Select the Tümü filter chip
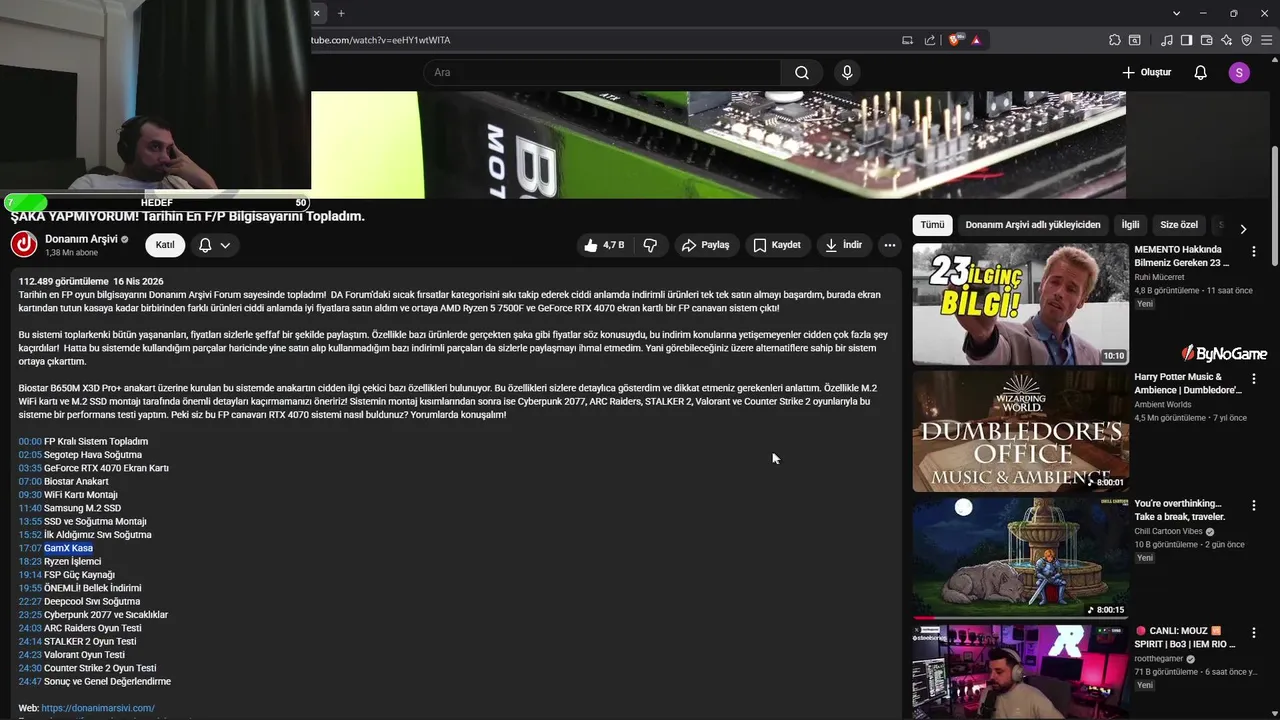The height and width of the screenshot is (720, 1280). (932, 225)
